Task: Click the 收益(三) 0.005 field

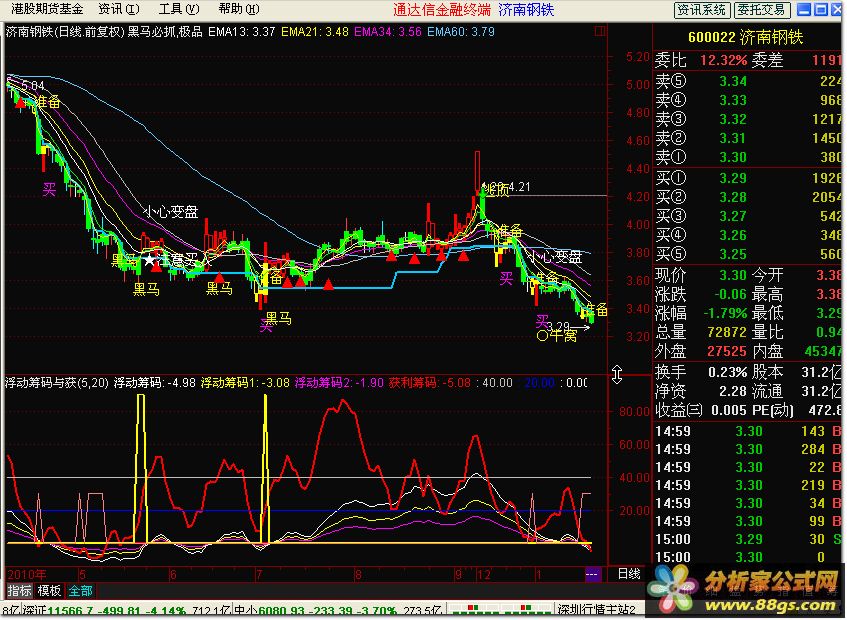Action: [701, 410]
